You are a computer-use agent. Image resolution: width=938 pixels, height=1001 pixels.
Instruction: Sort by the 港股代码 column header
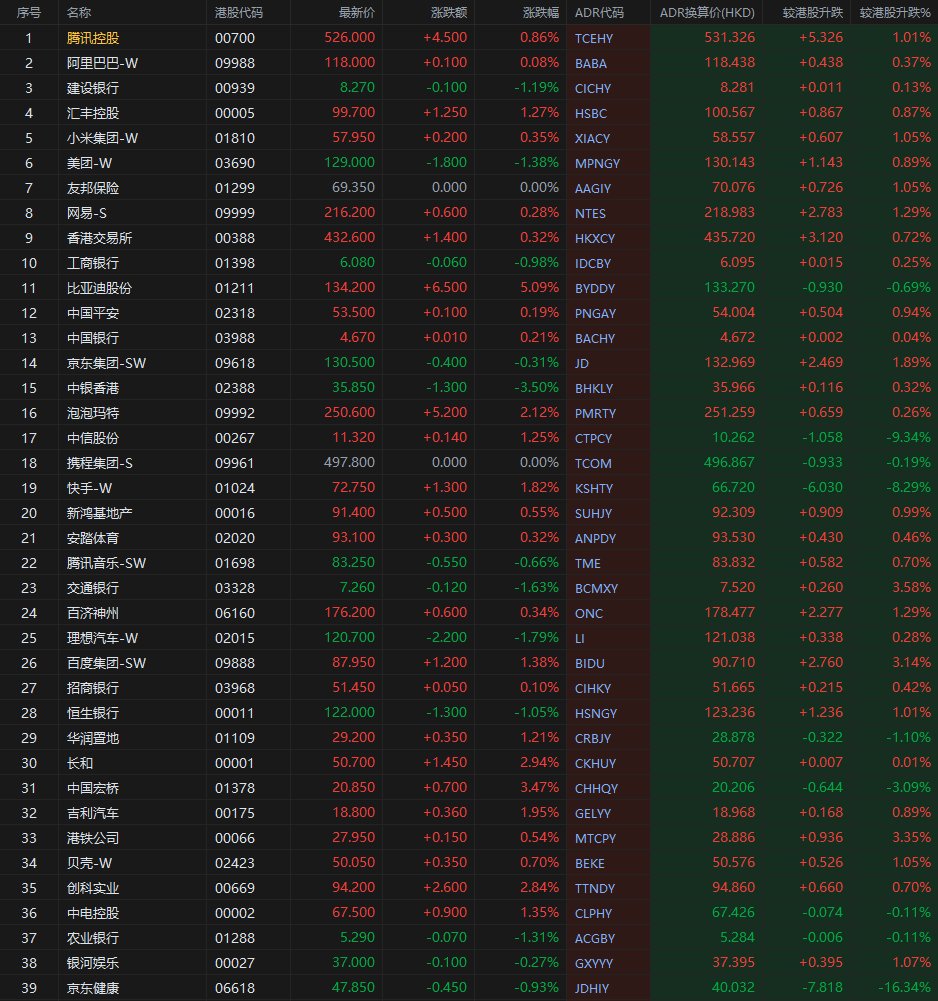[239, 13]
